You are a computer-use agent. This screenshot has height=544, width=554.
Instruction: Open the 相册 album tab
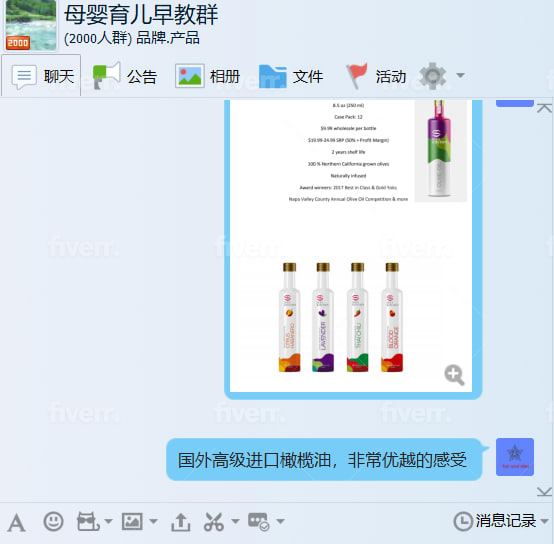coord(207,76)
